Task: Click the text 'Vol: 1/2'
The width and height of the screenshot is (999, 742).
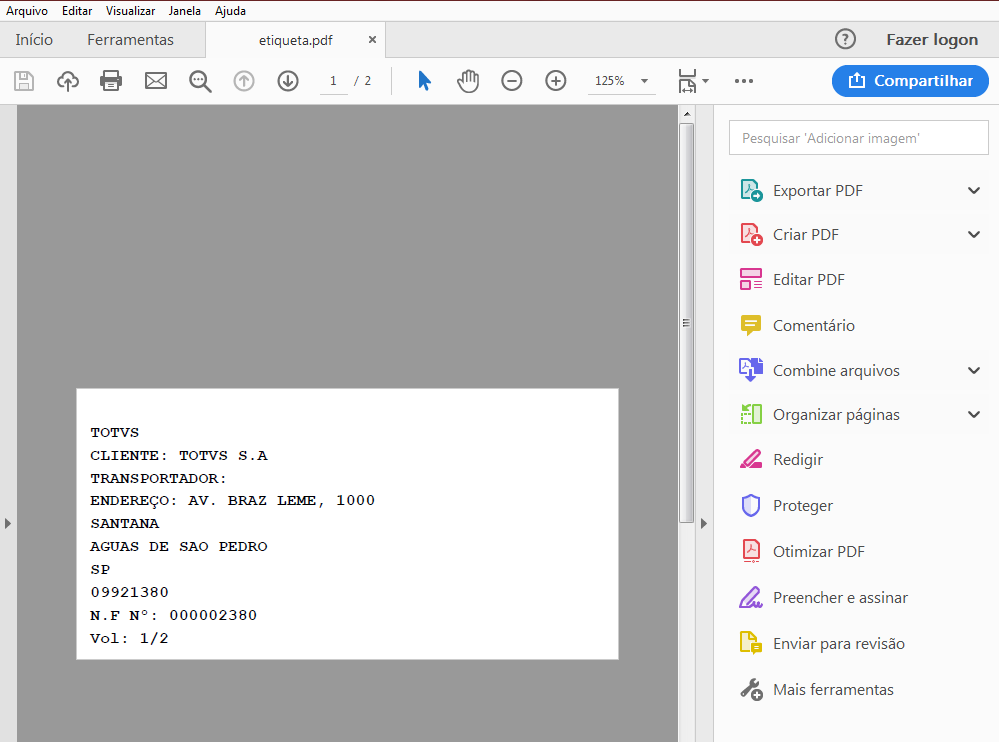Action: point(129,638)
